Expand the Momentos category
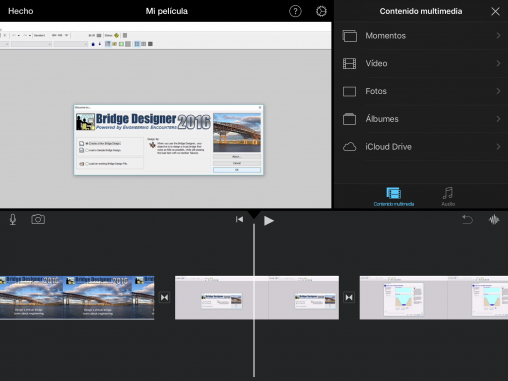 (421, 36)
